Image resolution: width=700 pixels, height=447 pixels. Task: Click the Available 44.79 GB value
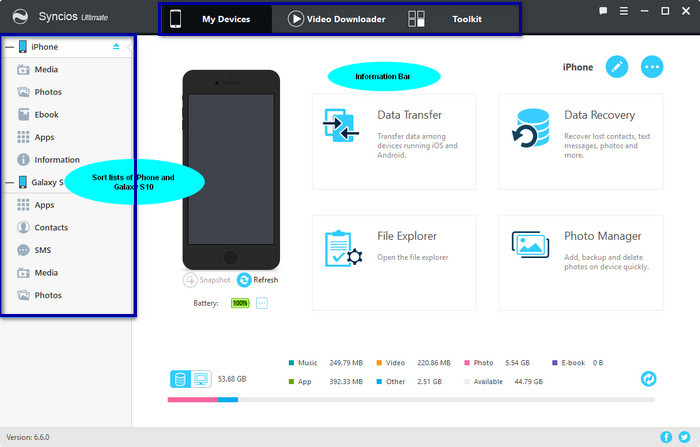(529, 382)
